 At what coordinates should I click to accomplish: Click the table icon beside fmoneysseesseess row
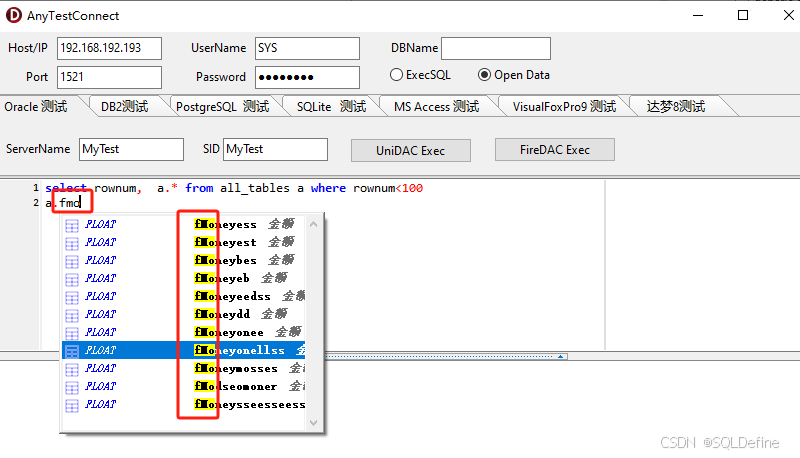[72, 405]
